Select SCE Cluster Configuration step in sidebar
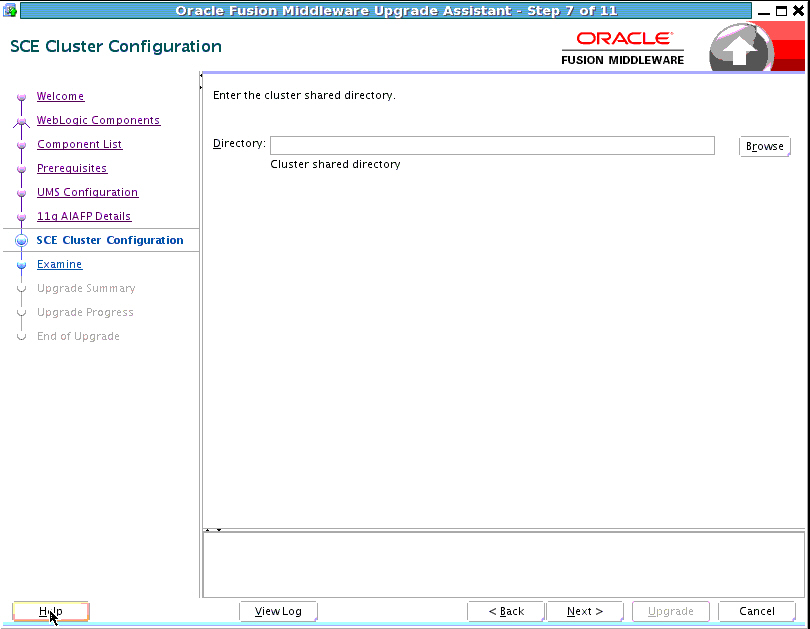 pos(110,241)
